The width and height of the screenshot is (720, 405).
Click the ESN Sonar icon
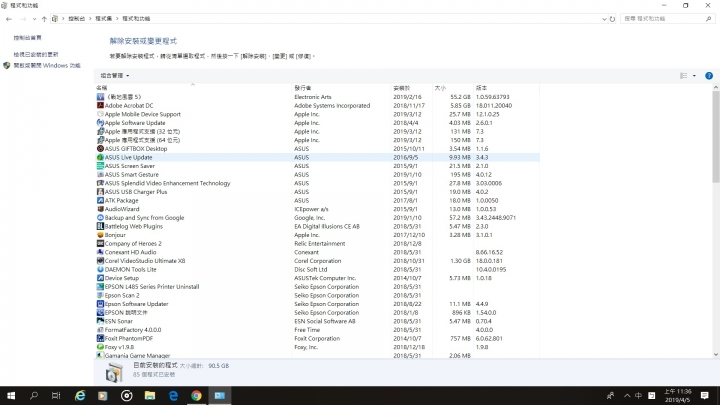coord(100,321)
